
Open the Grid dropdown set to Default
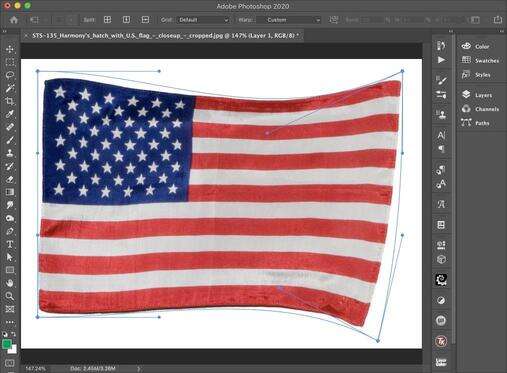pyautogui.click(x=203, y=20)
